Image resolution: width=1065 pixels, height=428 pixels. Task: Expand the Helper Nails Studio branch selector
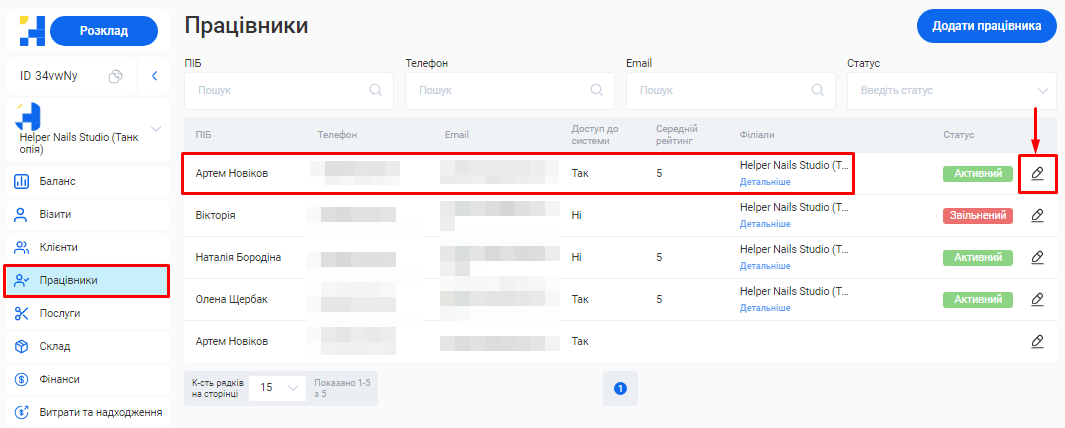point(155,128)
